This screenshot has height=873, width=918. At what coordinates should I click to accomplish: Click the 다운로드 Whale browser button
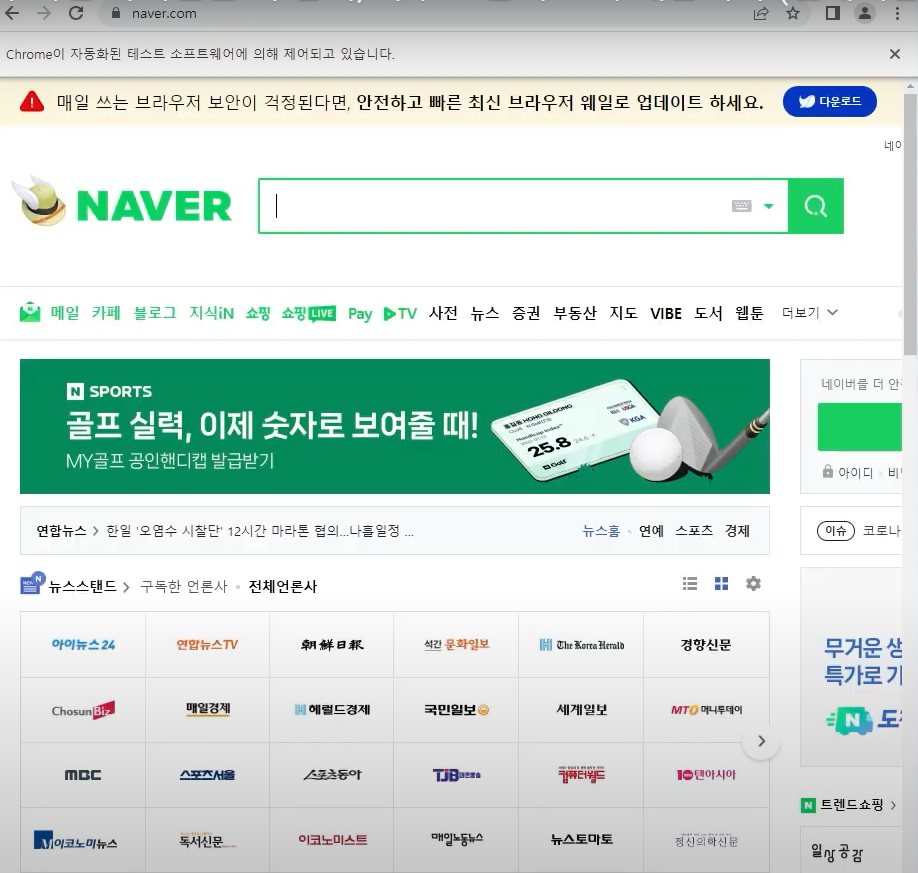click(830, 101)
